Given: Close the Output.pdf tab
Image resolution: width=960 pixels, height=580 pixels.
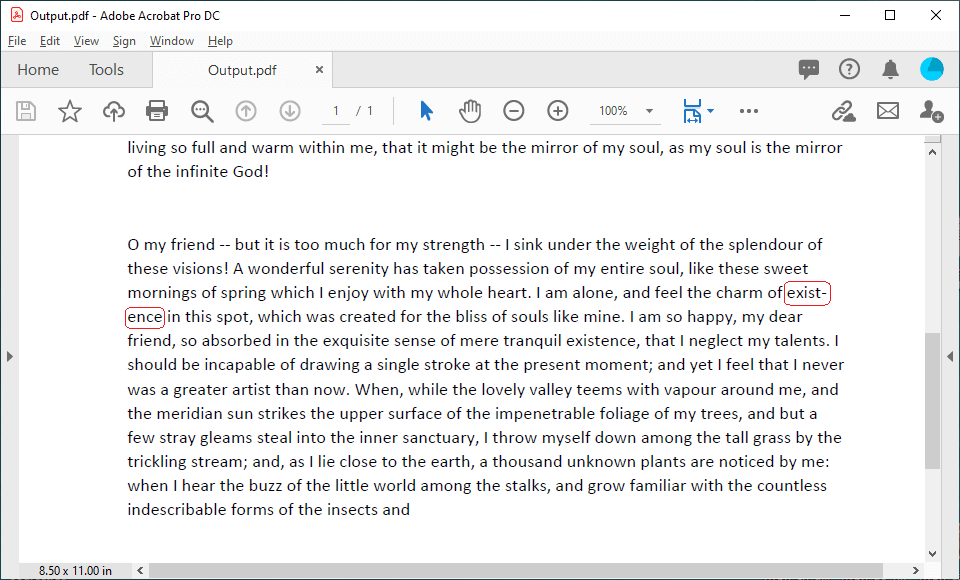Looking at the screenshot, I should coord(319,70).
